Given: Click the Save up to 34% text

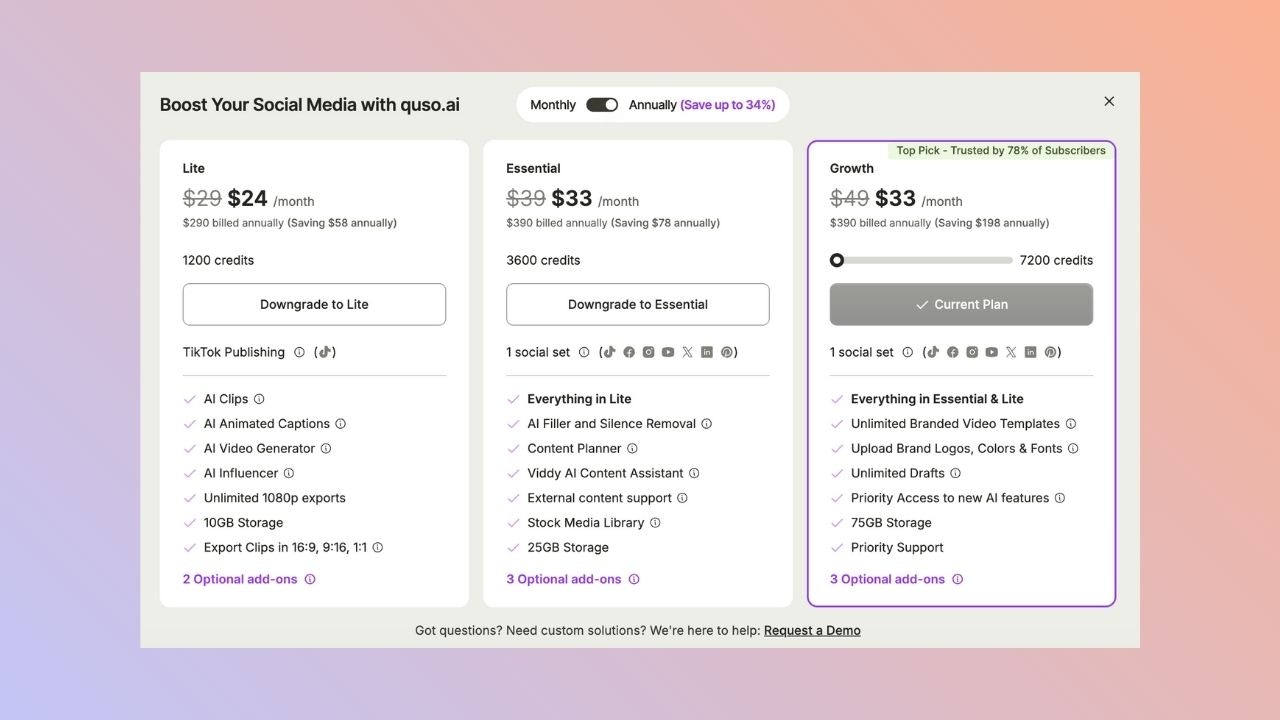Looking at the screenshot, I should (728, 105).
